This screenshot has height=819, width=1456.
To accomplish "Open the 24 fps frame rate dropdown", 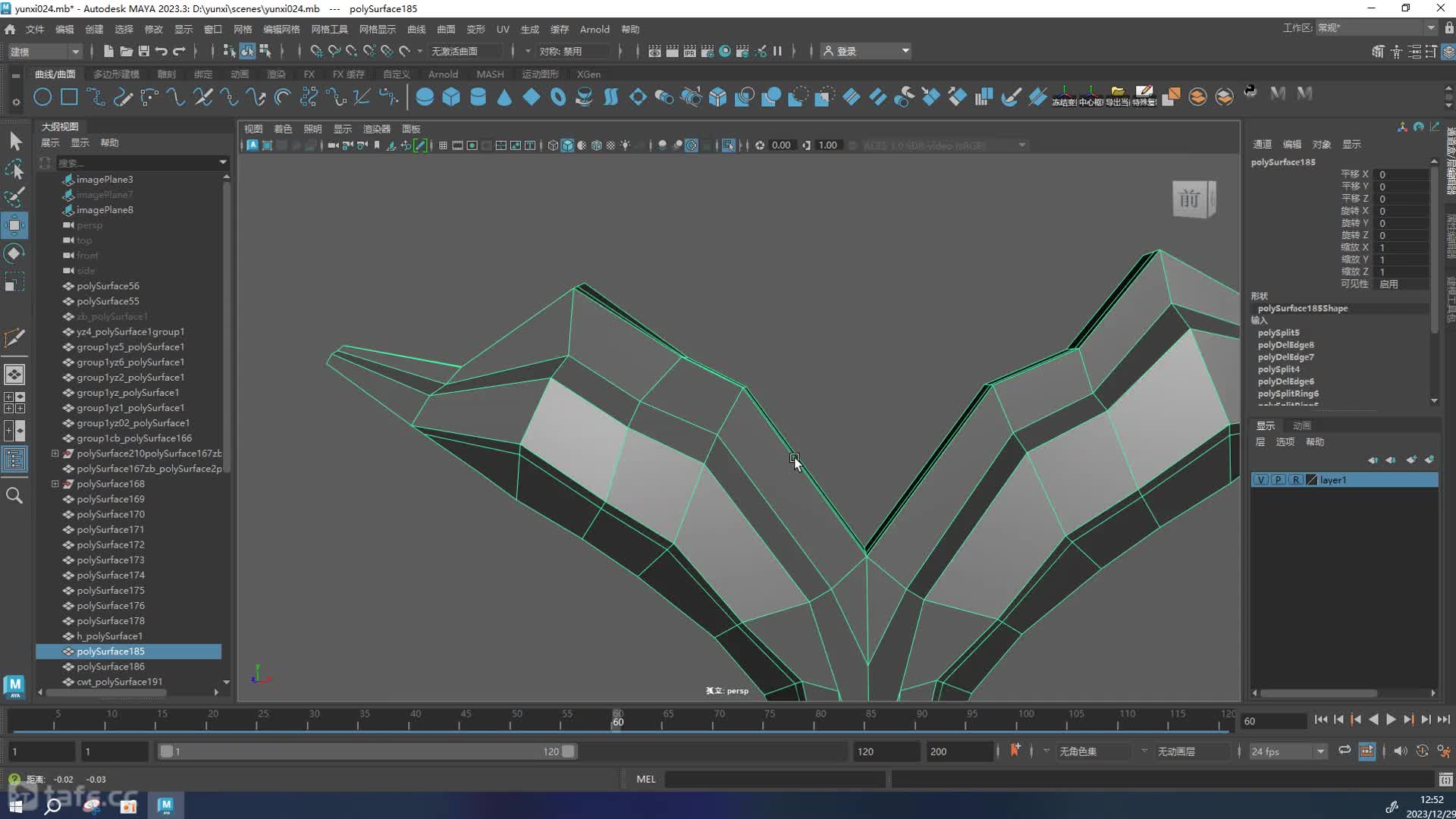I will click(1288, 752).
